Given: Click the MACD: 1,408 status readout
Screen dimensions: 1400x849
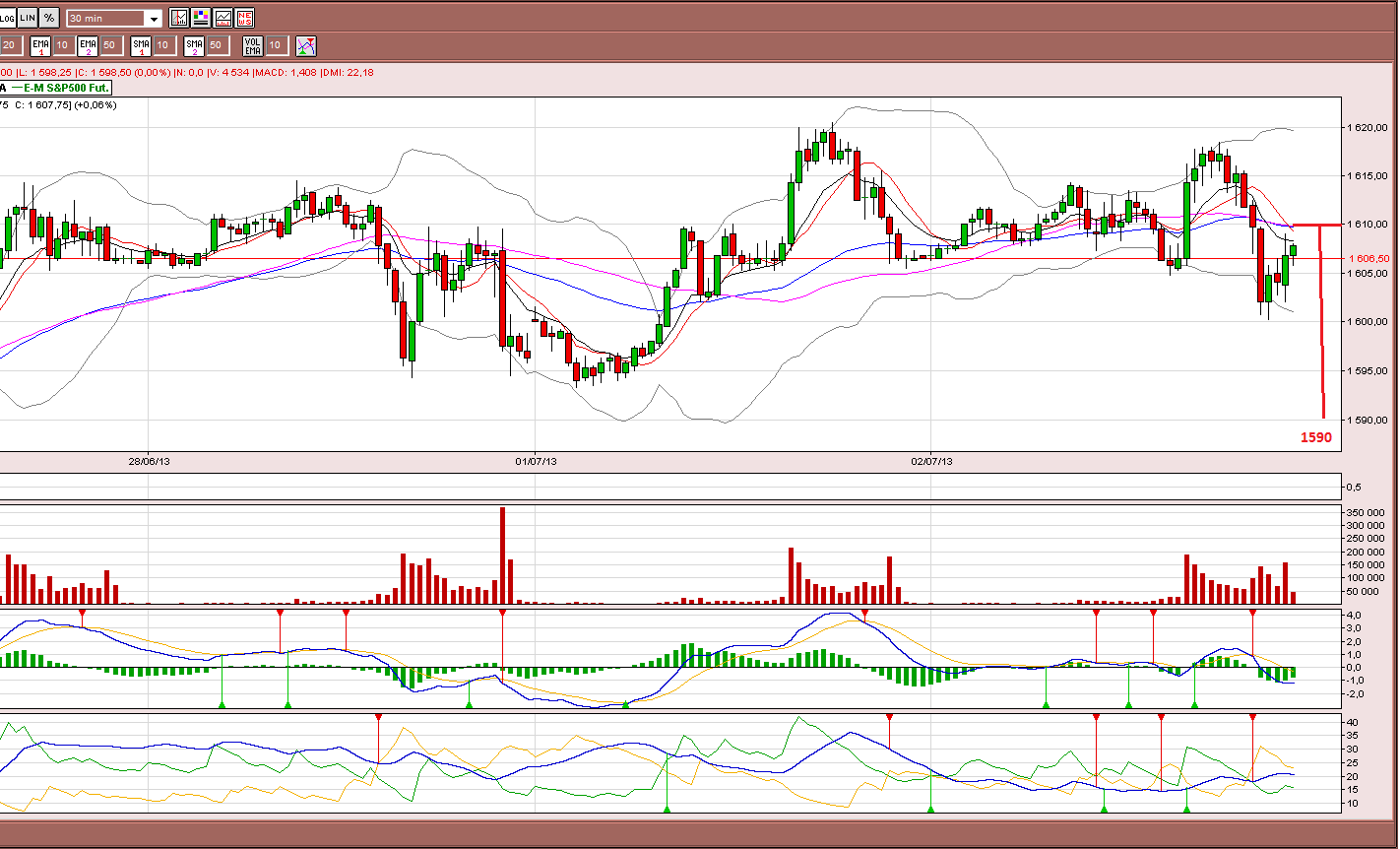Looking at the screenshot, I should pos(286,72).
